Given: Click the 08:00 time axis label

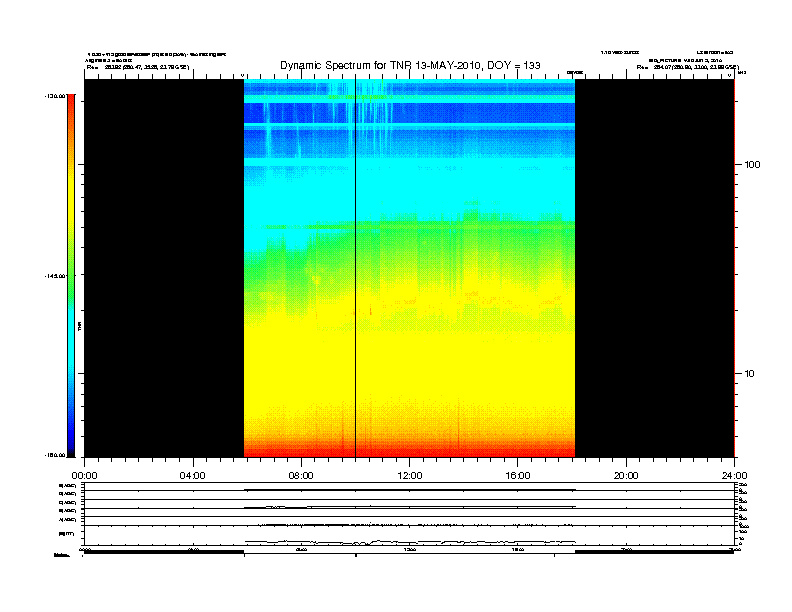Looking at the screenshot, I should (x=301, y=476).
